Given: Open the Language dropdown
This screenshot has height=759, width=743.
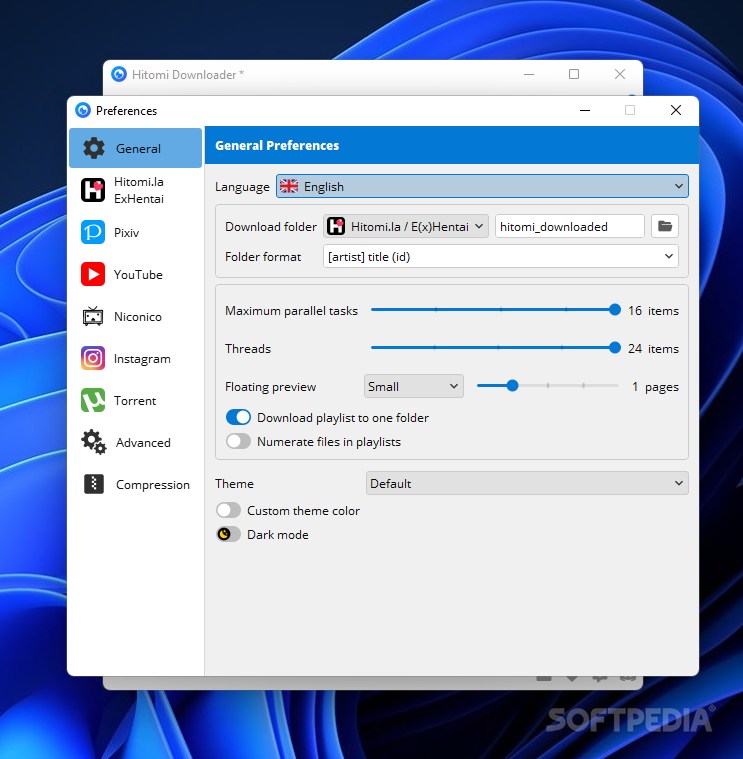Looking at the screenshot, I should [x=482, y=186].
